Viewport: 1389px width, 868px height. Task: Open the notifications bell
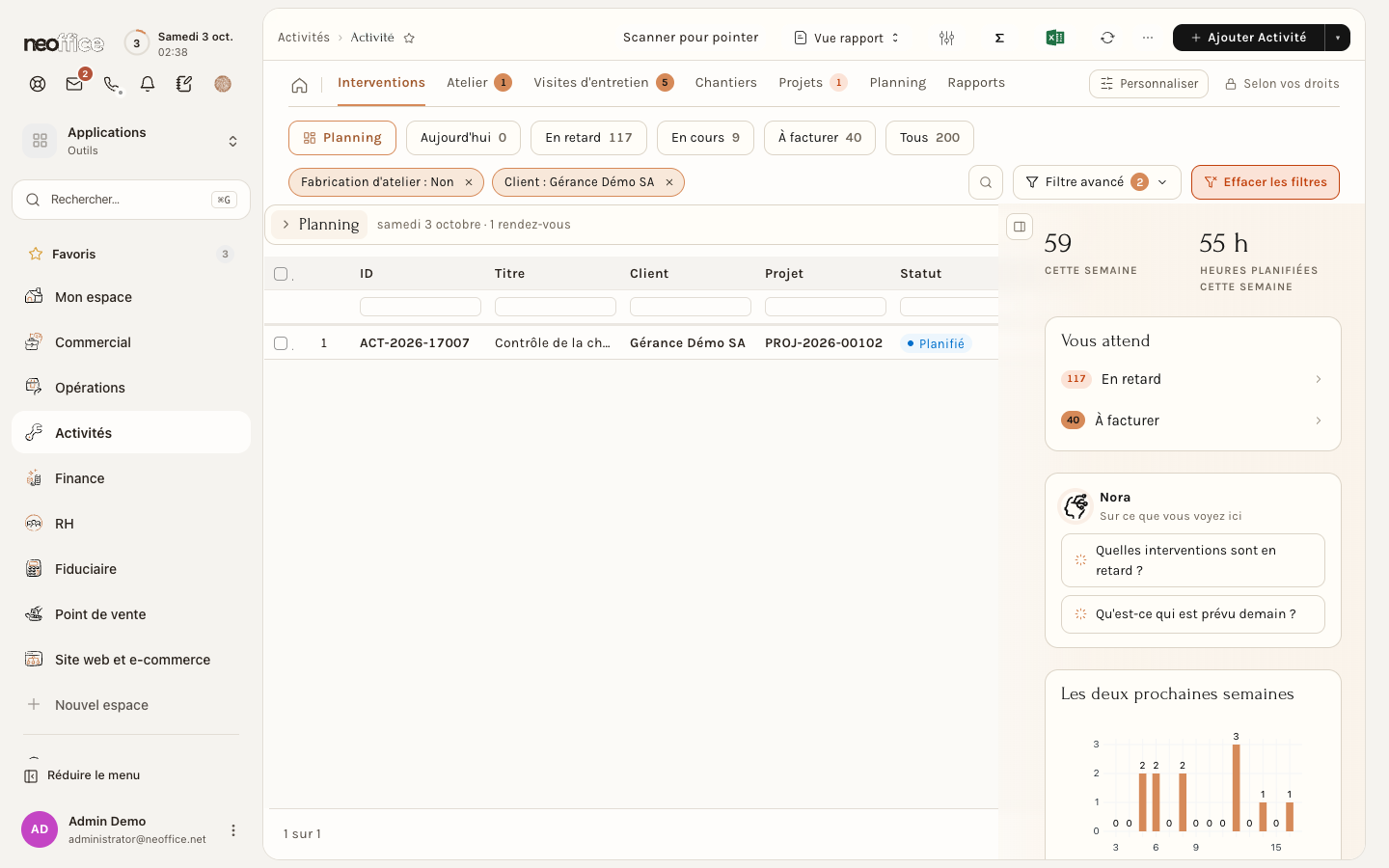[148, 84]
